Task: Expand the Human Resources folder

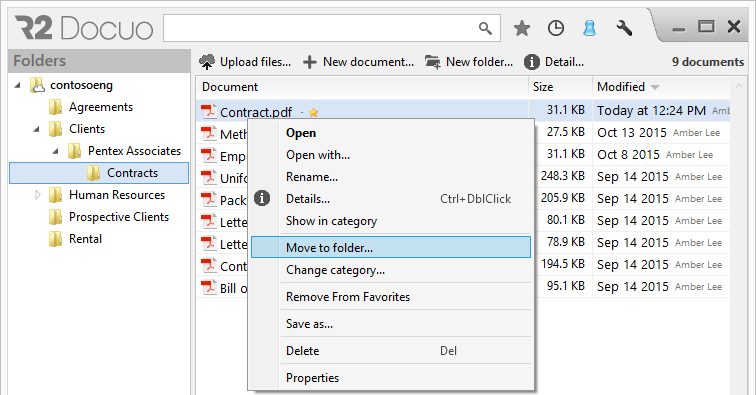Action: pos(38,195)
